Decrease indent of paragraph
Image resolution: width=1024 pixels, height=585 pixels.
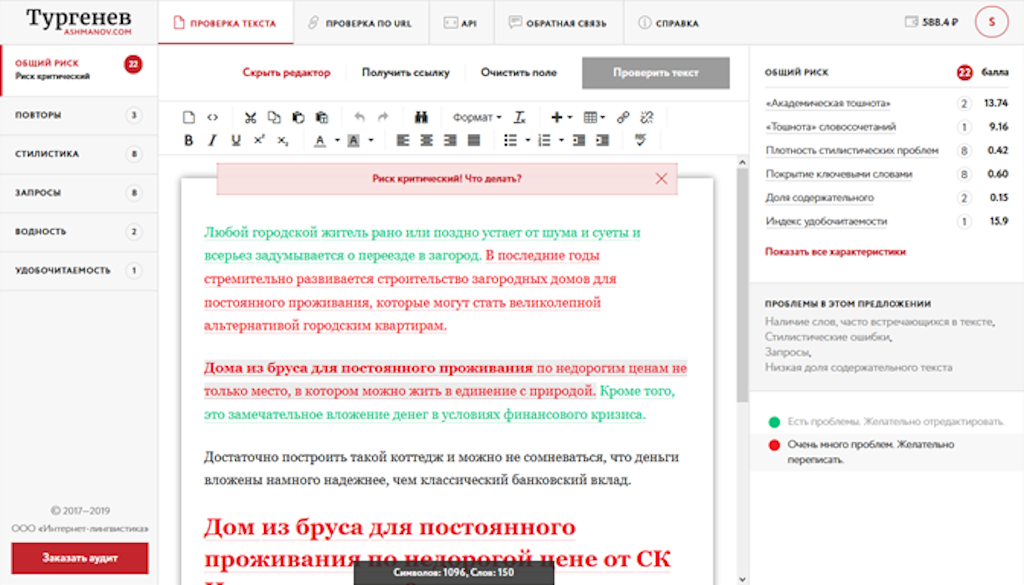579,140
